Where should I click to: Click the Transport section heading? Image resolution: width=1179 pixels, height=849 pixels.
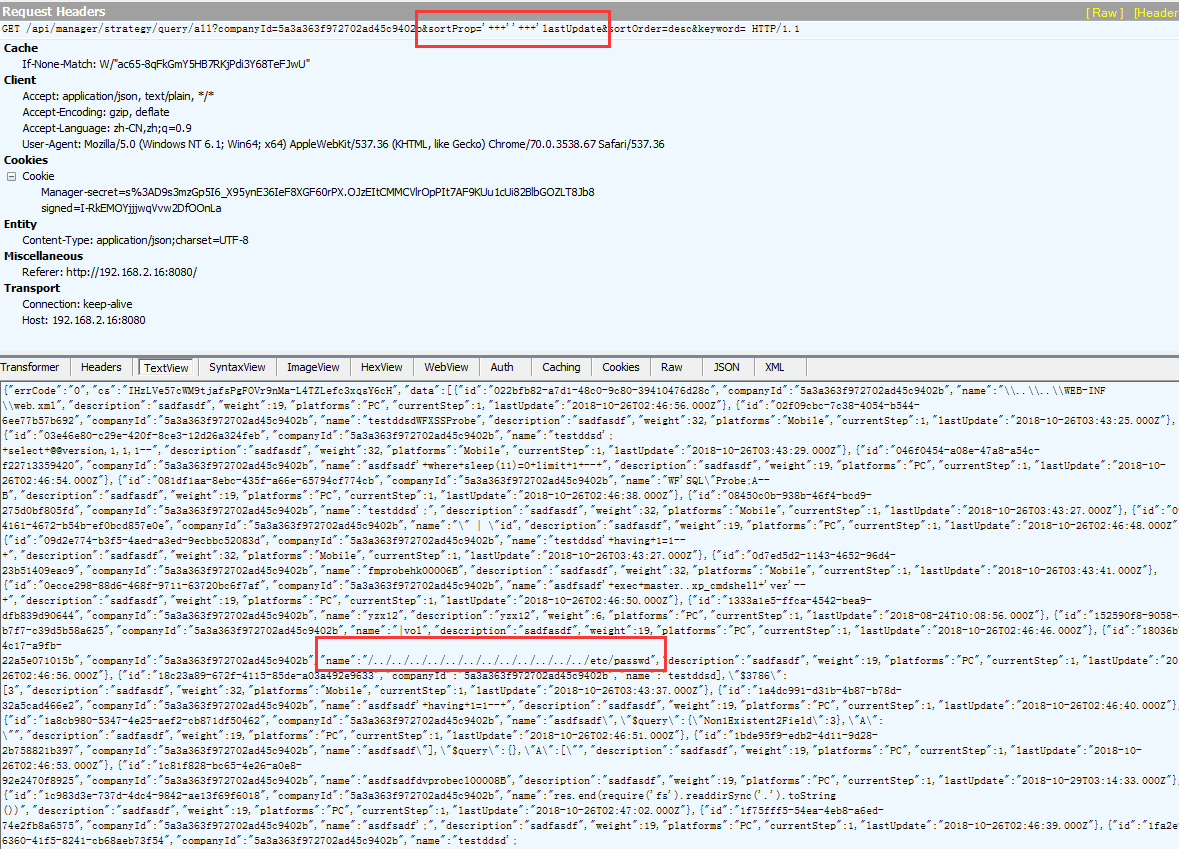[x=30, y=289]
